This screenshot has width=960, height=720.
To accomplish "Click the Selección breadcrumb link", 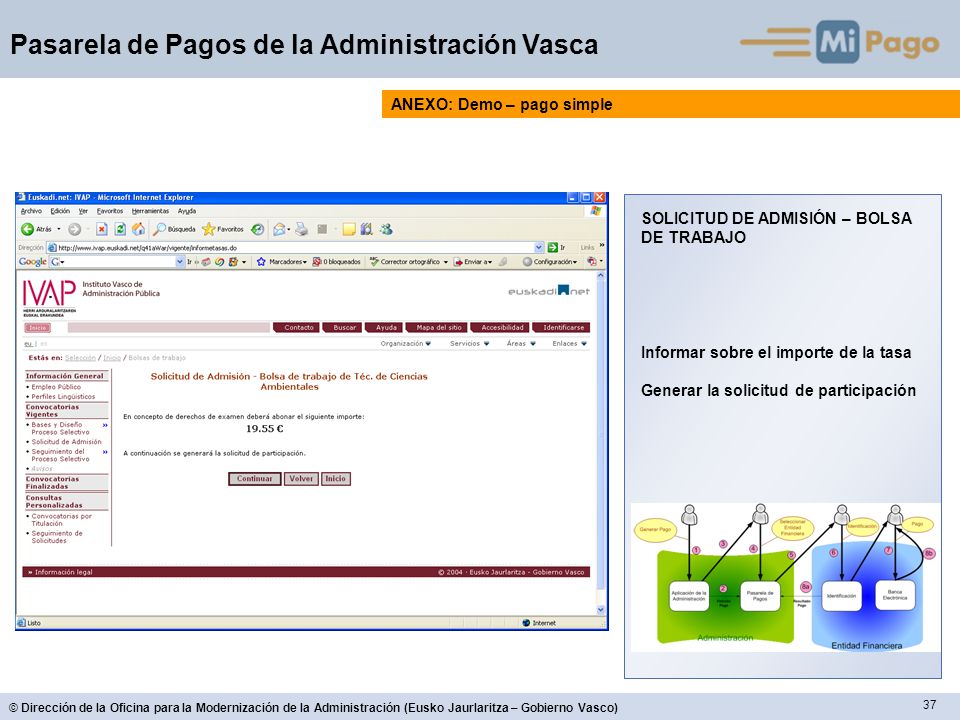I will pos(80,358).
